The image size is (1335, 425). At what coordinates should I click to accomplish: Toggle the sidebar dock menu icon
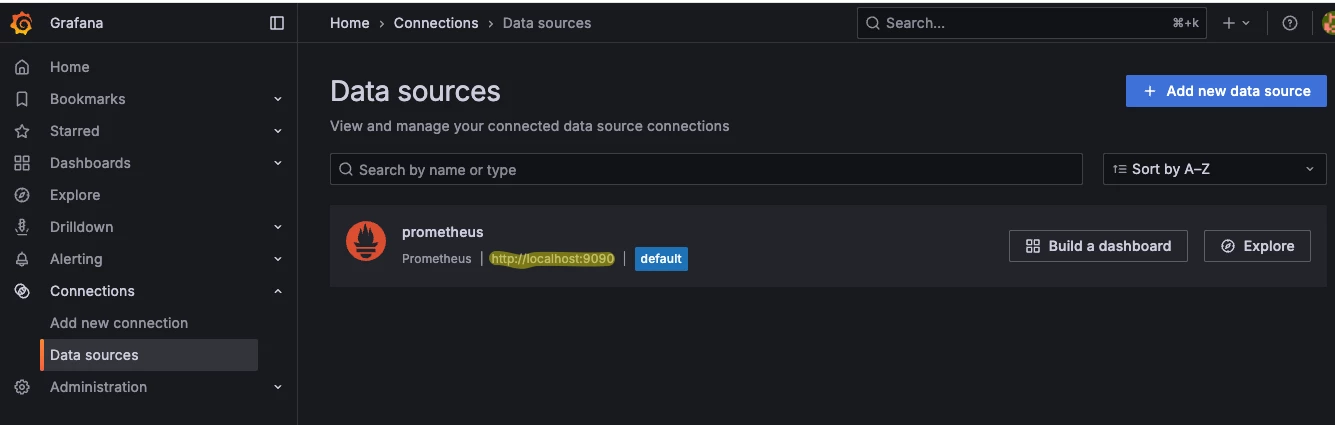[277, 23]
